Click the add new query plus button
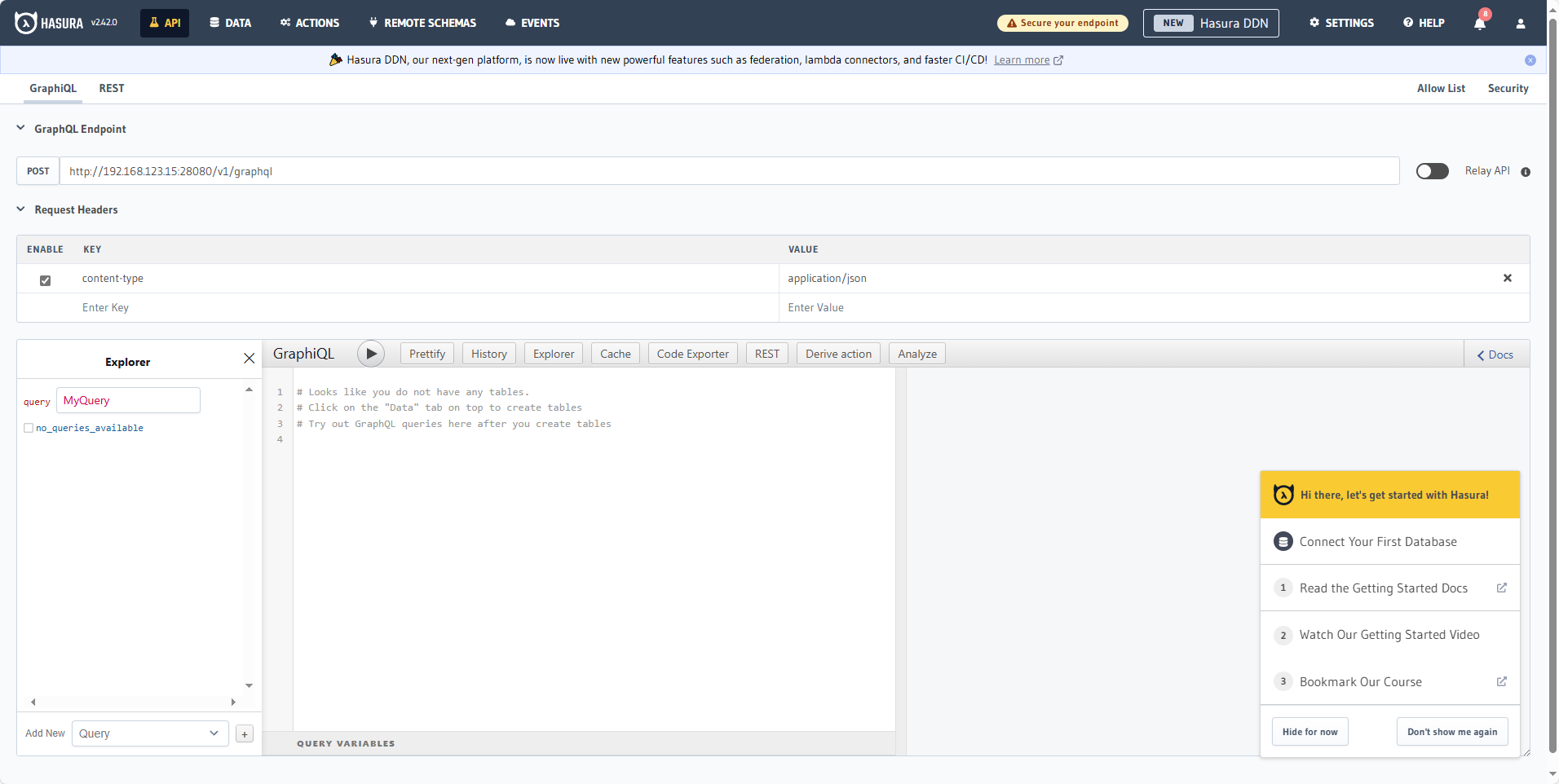Viewport: 1559px width, 784px height. pos(245,734)
